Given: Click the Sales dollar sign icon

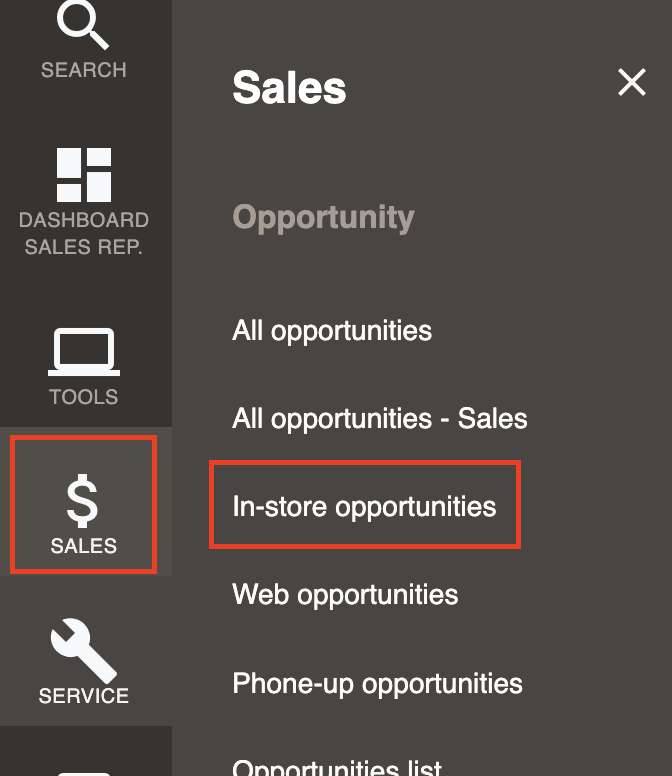Looking at the screenshot, I should (83, 501).
